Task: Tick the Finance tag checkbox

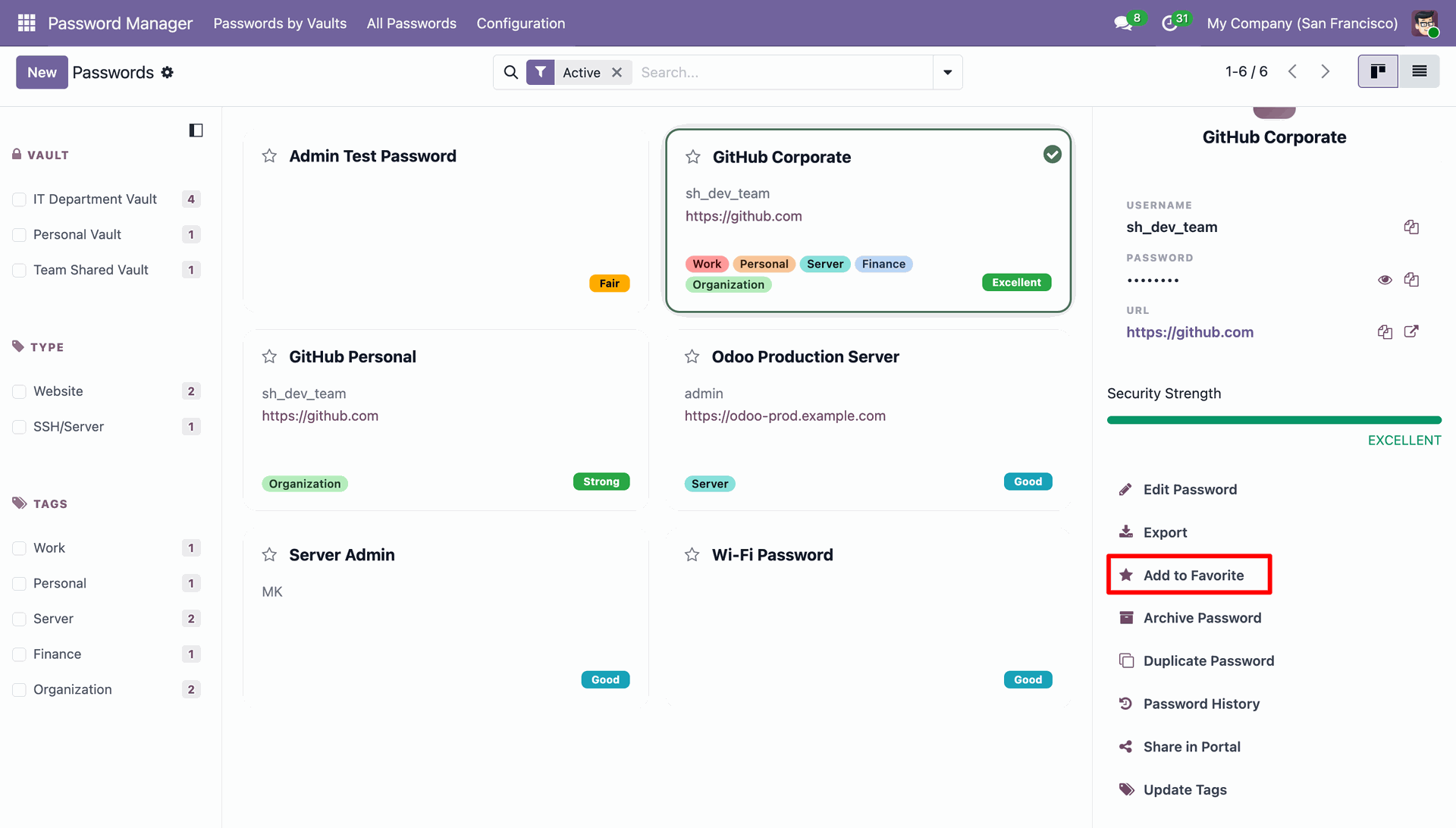Action: click(20, 654)
